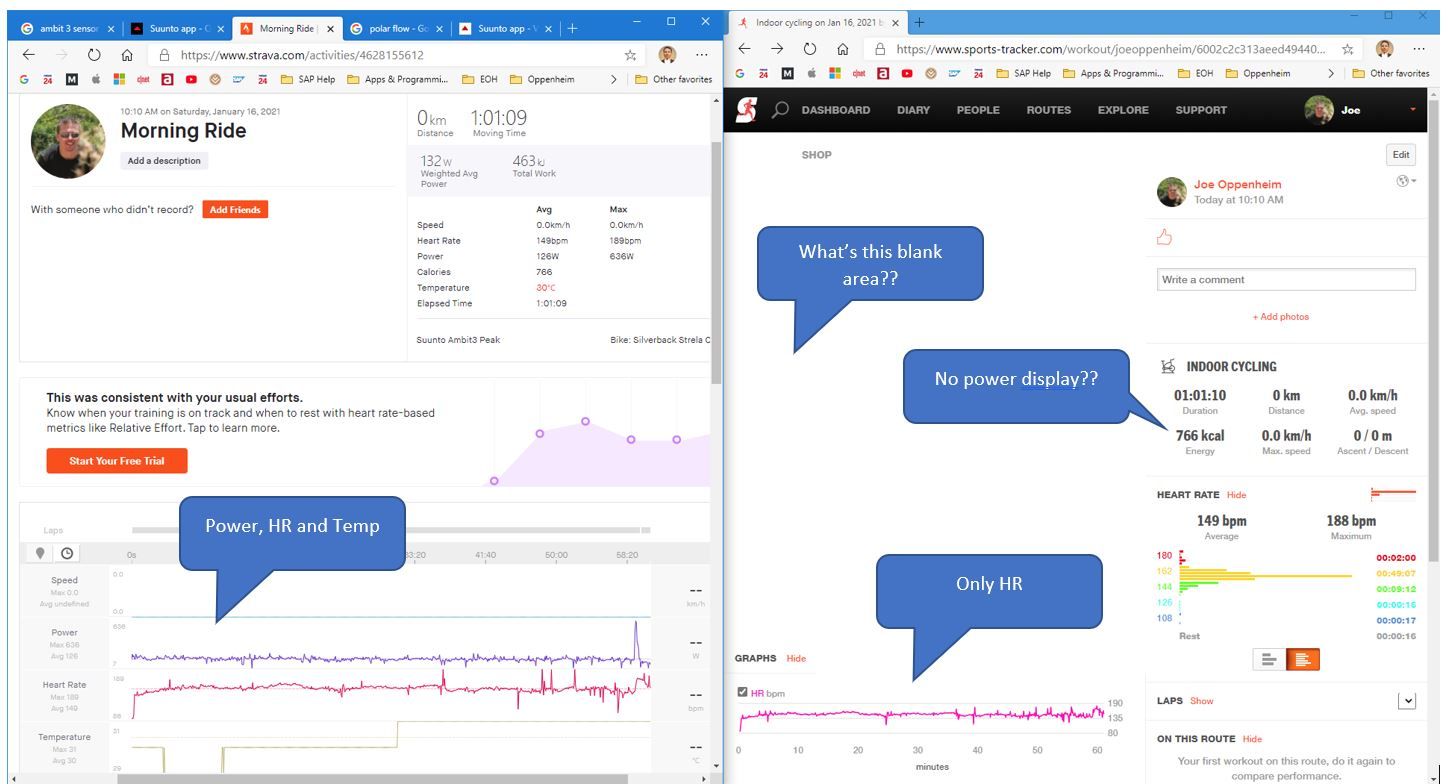Click the Sports Tracker logo icon
Screen dimensions: 1448x784
click(x=746, y=110)
